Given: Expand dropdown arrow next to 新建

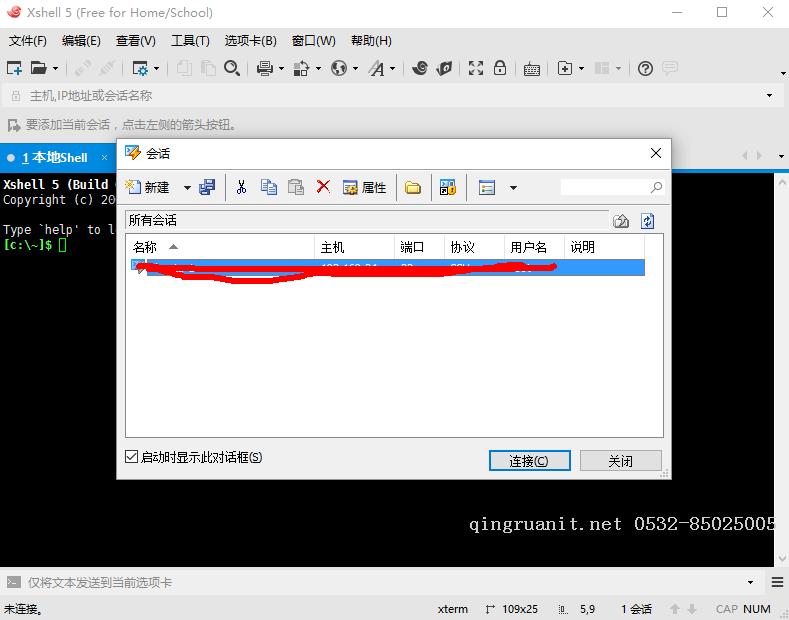Looking at the screenshot, I should 187,188.
